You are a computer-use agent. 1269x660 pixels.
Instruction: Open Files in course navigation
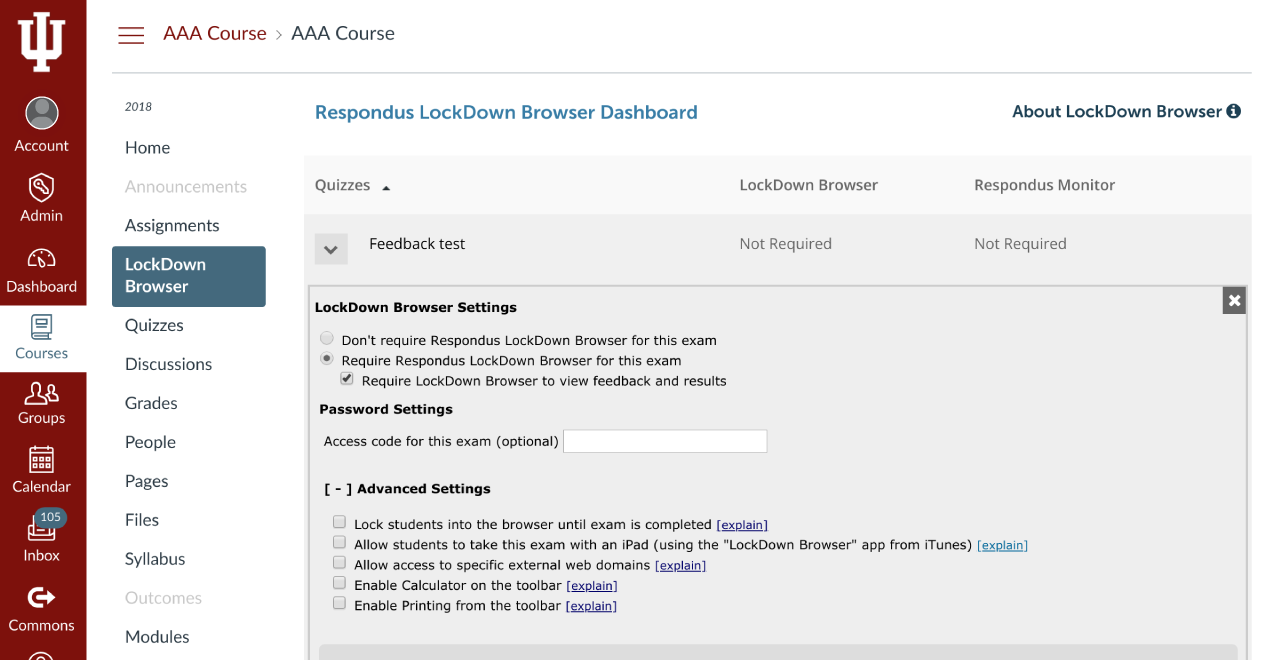(142, 520)
